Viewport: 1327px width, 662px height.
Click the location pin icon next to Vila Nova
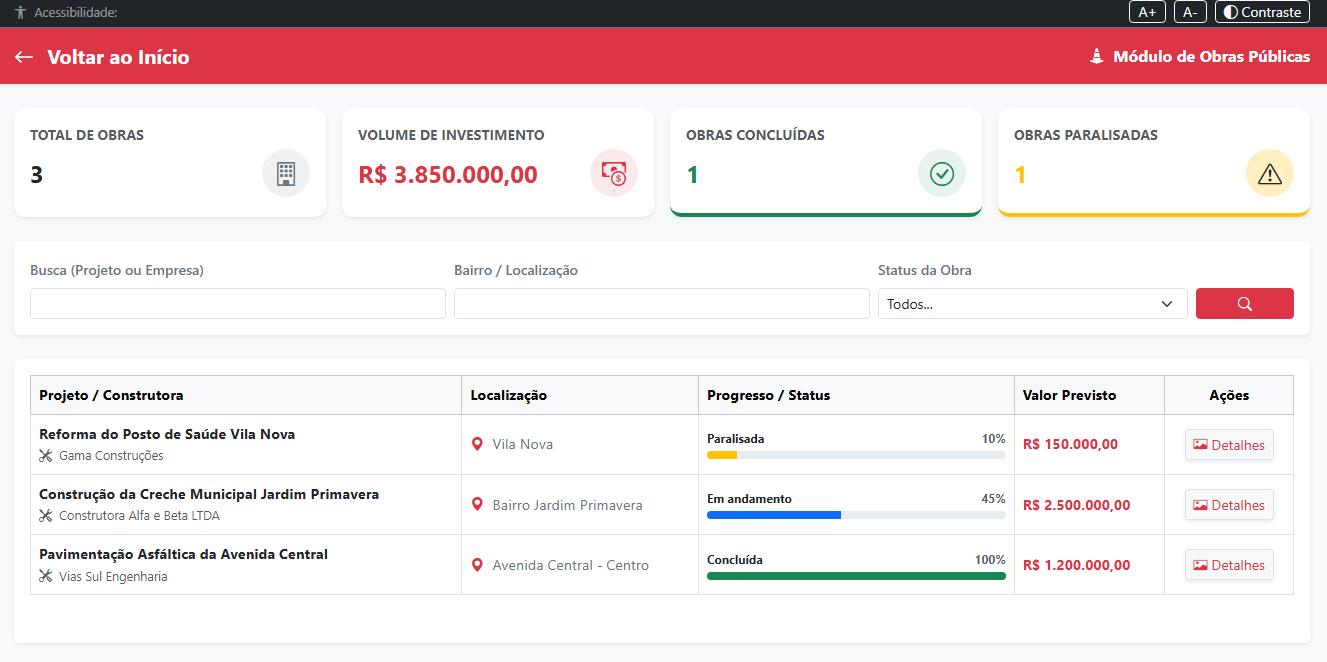click(x=477, y=444)
